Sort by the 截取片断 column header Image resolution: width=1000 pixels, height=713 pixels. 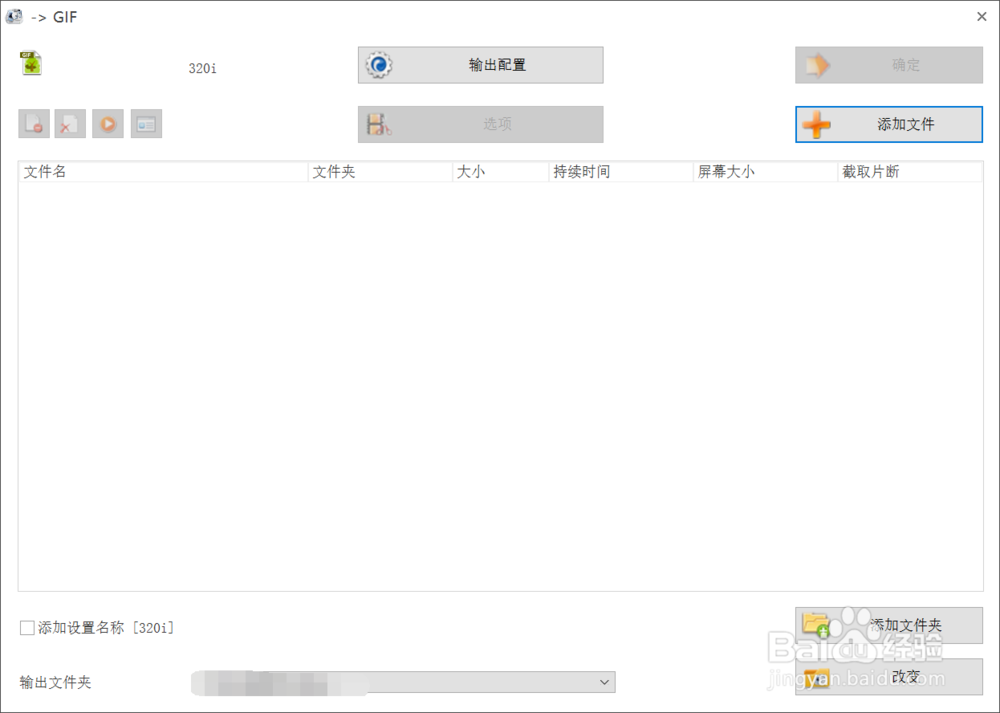tap(910, 172)
